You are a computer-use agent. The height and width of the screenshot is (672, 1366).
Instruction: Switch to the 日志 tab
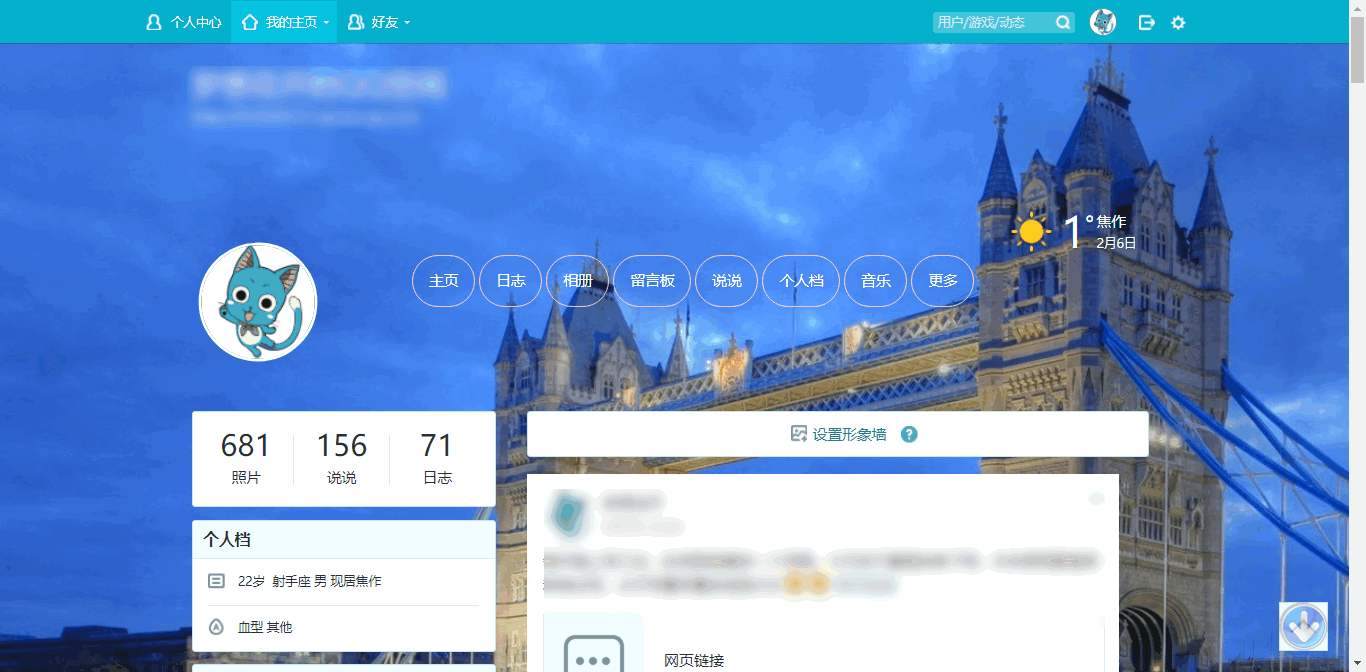[510, 281]
